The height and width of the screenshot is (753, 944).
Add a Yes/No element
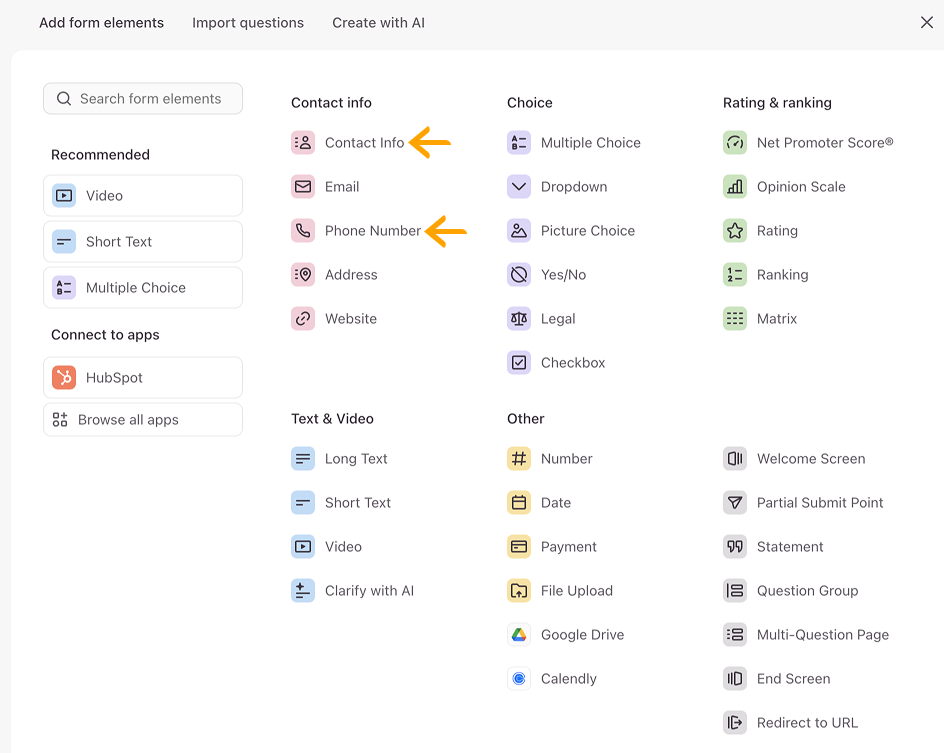(547, 274)
